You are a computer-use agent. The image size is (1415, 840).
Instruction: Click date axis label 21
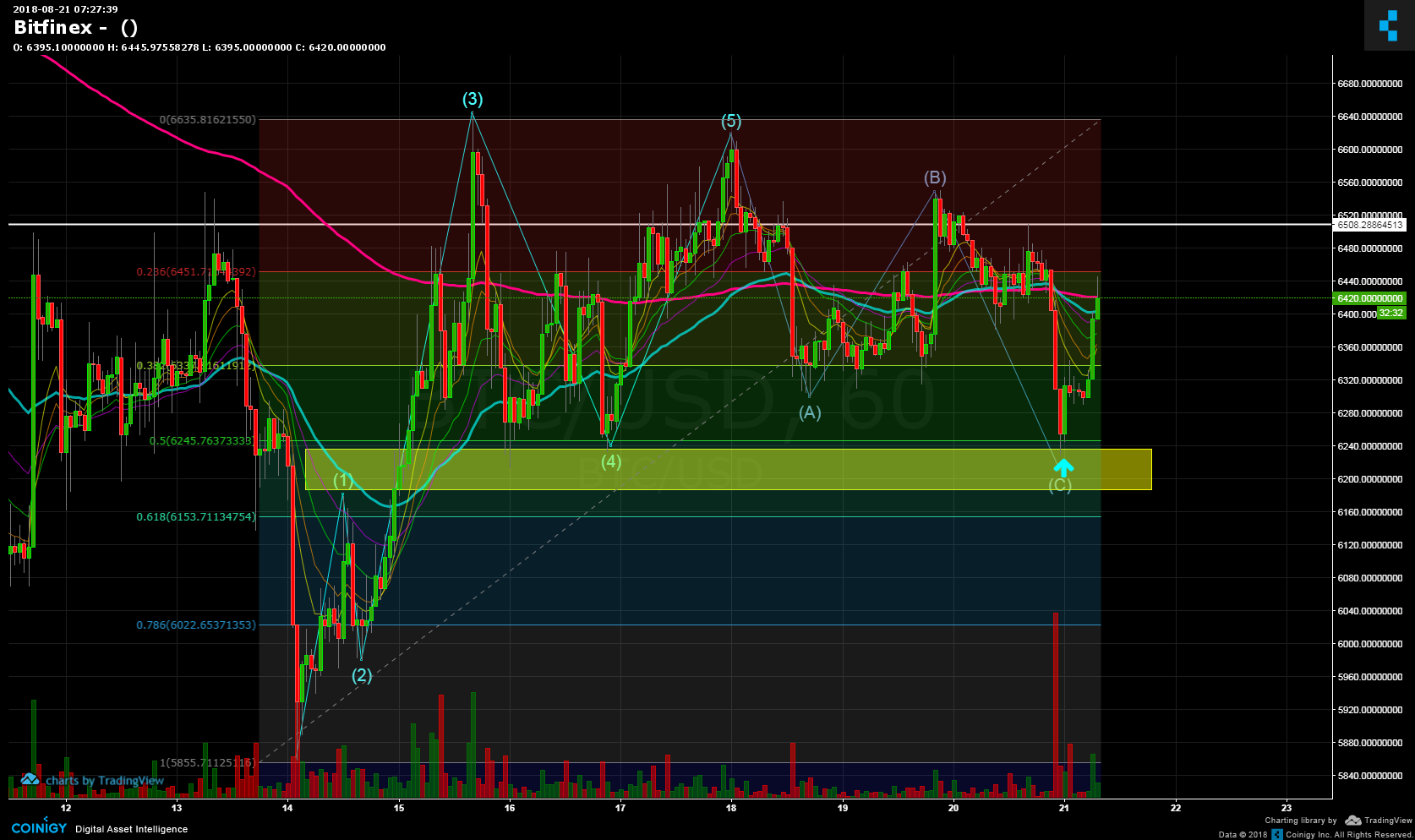coord(1064,808)
